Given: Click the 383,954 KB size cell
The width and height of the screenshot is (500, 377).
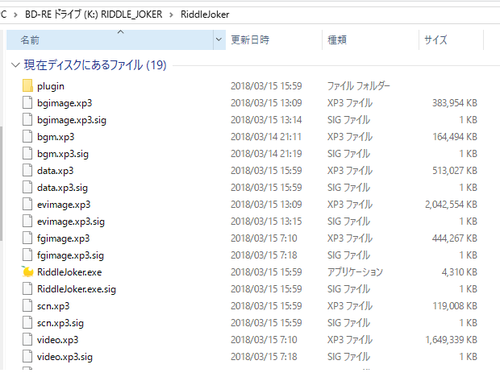Looking at the screenshot, I should [455, 103].
